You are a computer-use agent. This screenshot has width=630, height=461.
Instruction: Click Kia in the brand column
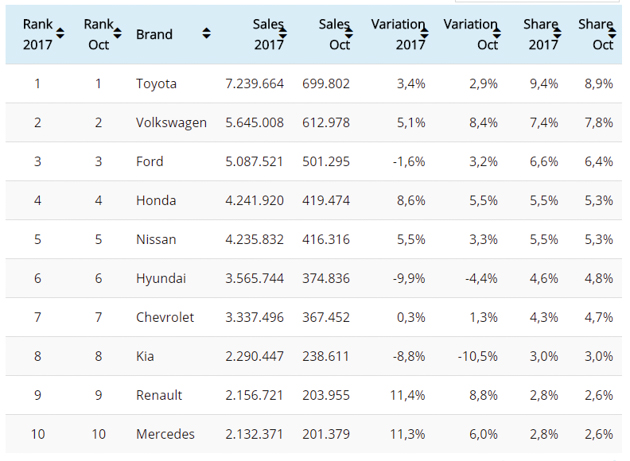146,356
